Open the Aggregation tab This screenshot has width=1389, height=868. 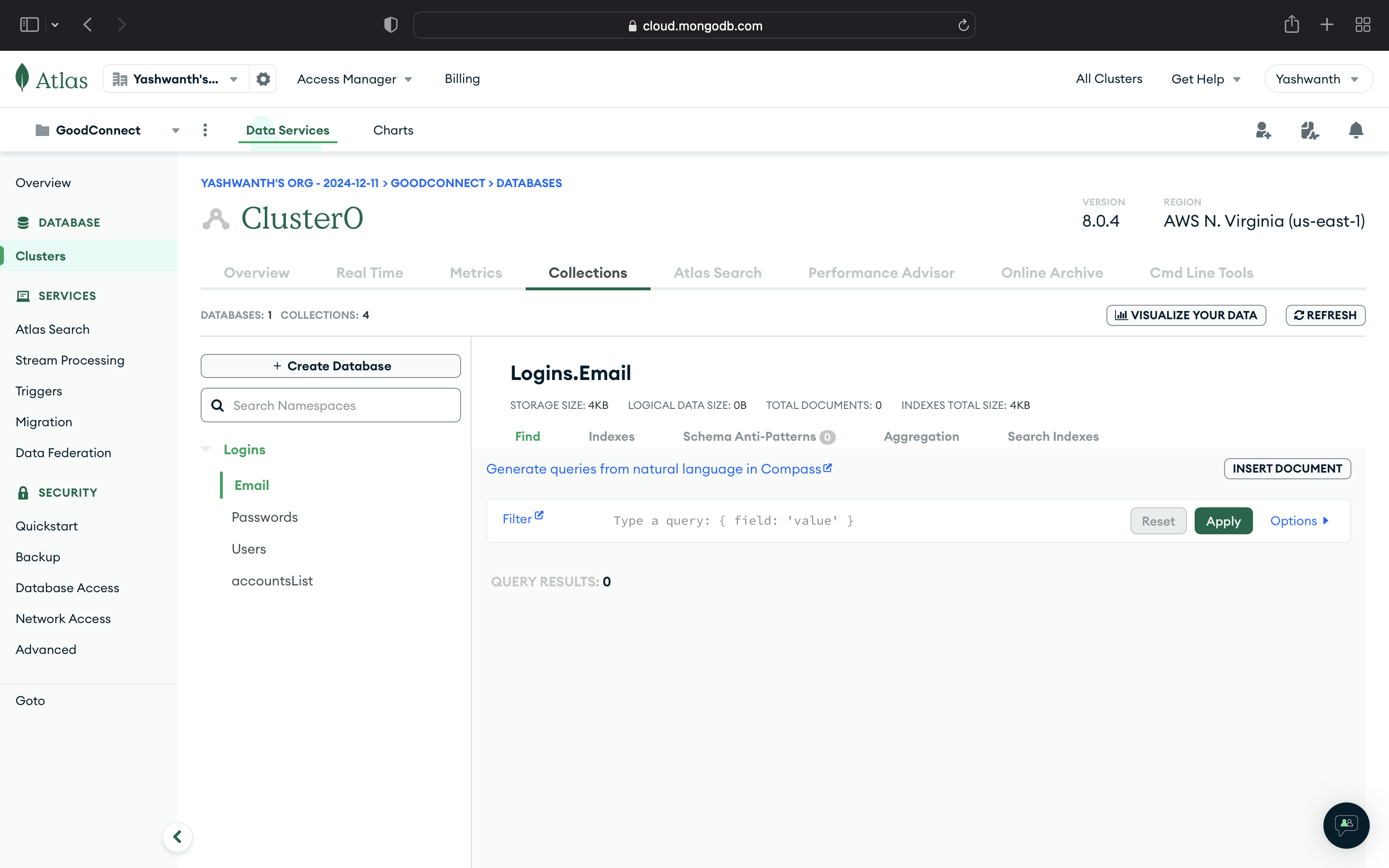[x=921, y=436]
